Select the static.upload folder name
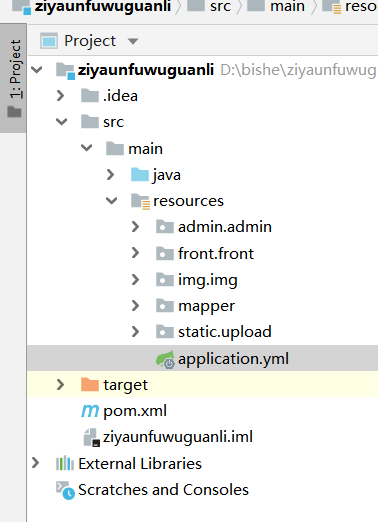378x522 pixels. 225,332
